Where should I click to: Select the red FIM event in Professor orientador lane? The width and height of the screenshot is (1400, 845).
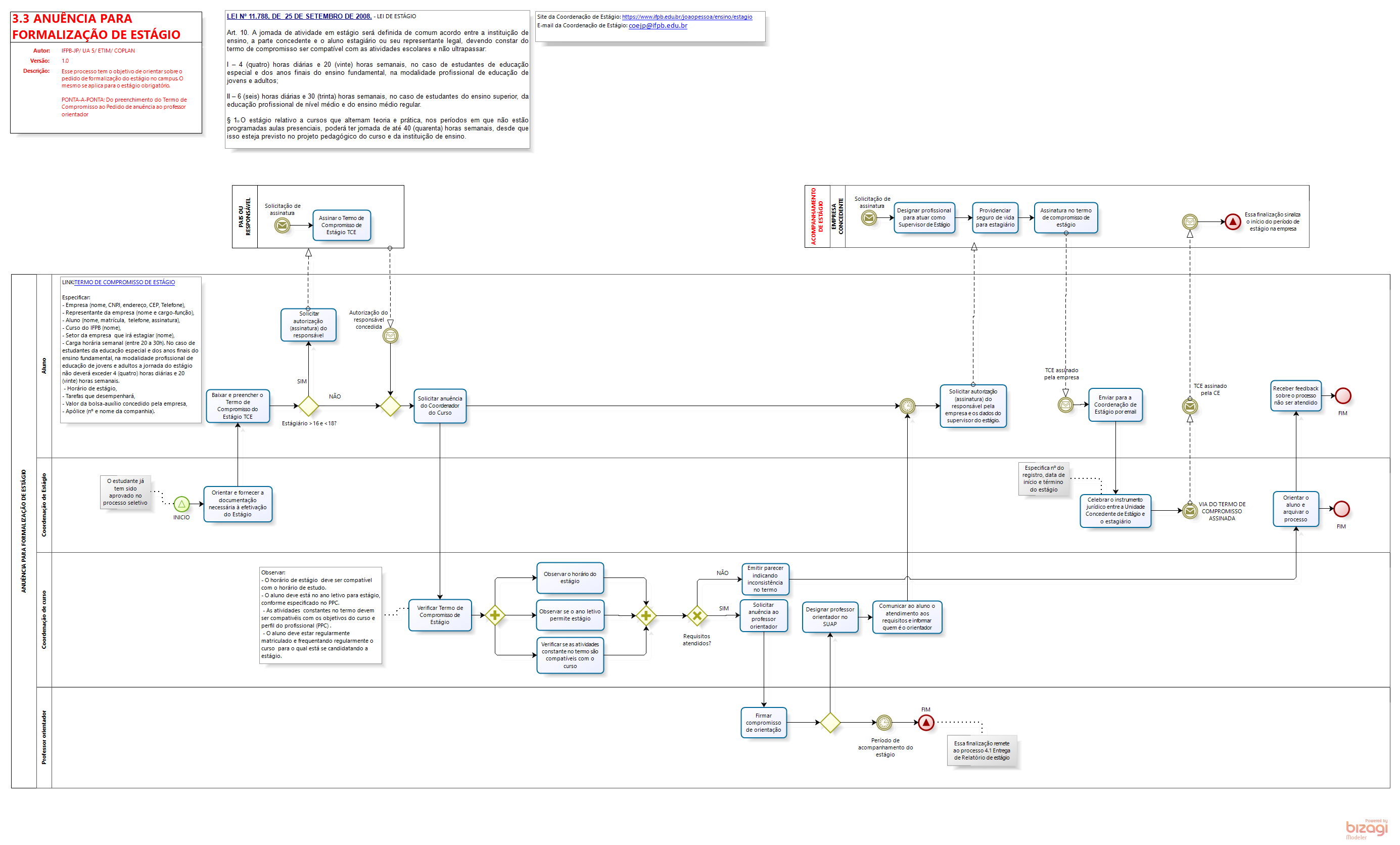[x=925, y=723]
